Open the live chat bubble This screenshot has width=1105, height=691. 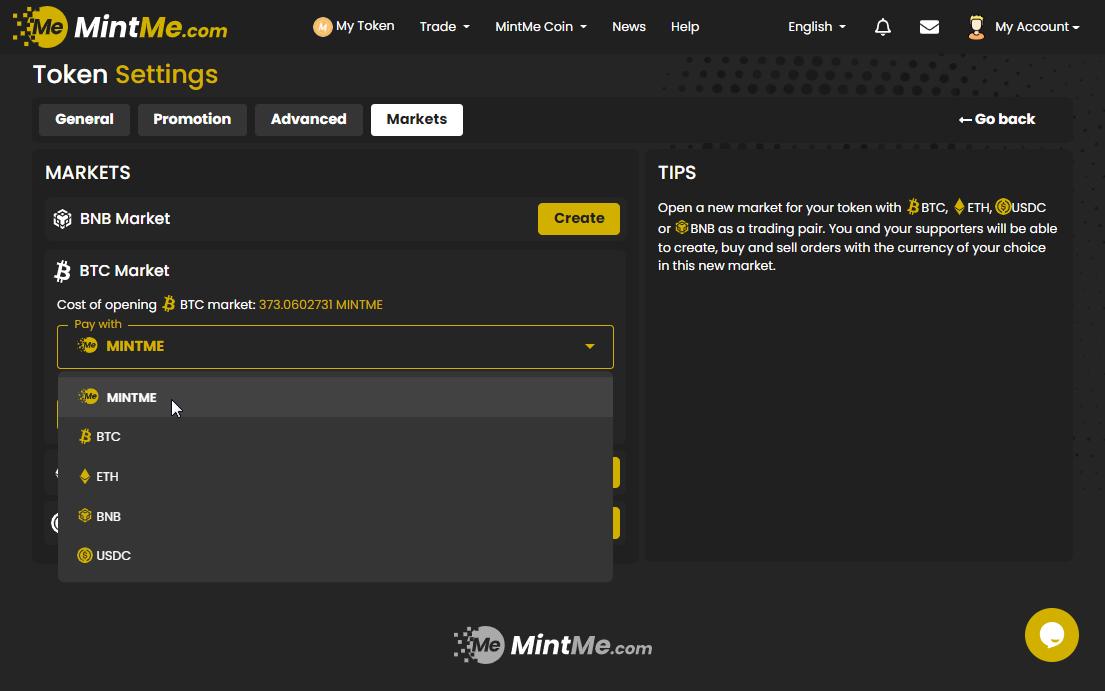tap(1051, 635)
